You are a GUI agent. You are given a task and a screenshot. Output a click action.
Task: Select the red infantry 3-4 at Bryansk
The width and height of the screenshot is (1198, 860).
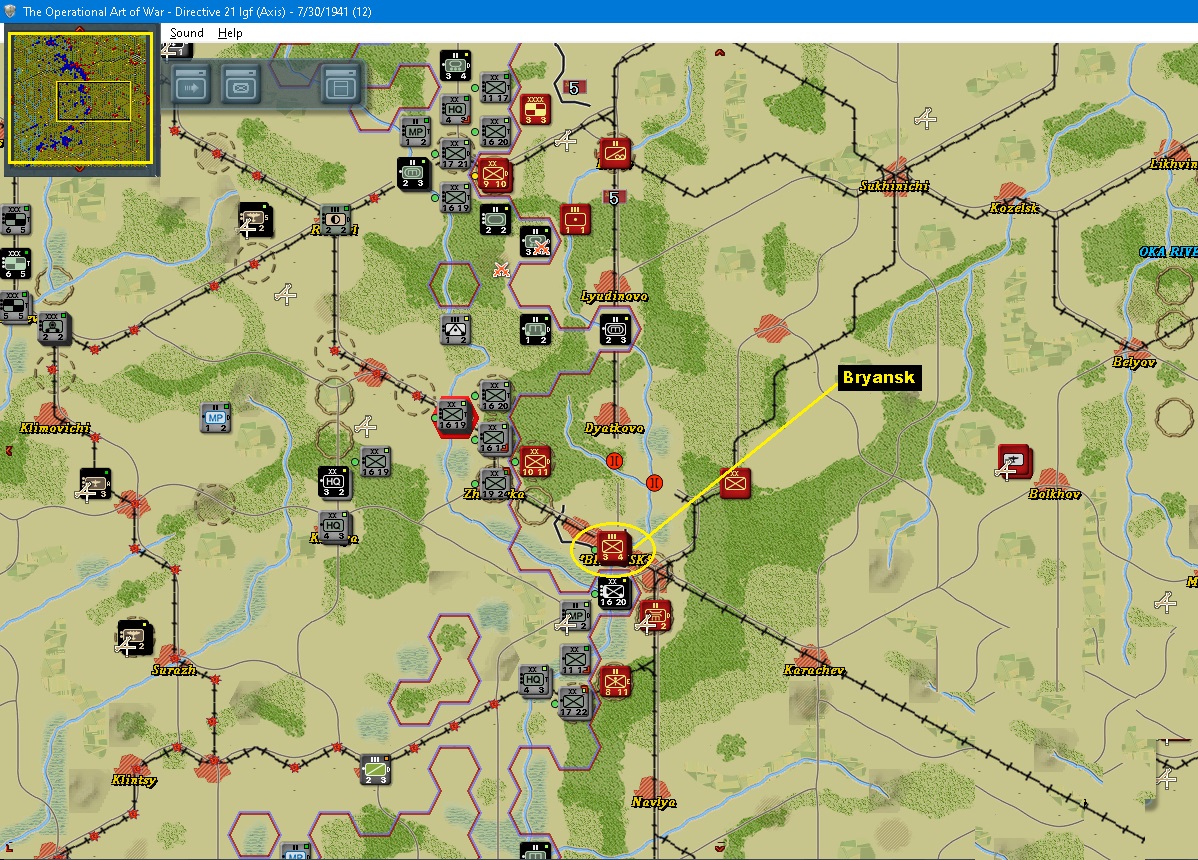[613, 548]
